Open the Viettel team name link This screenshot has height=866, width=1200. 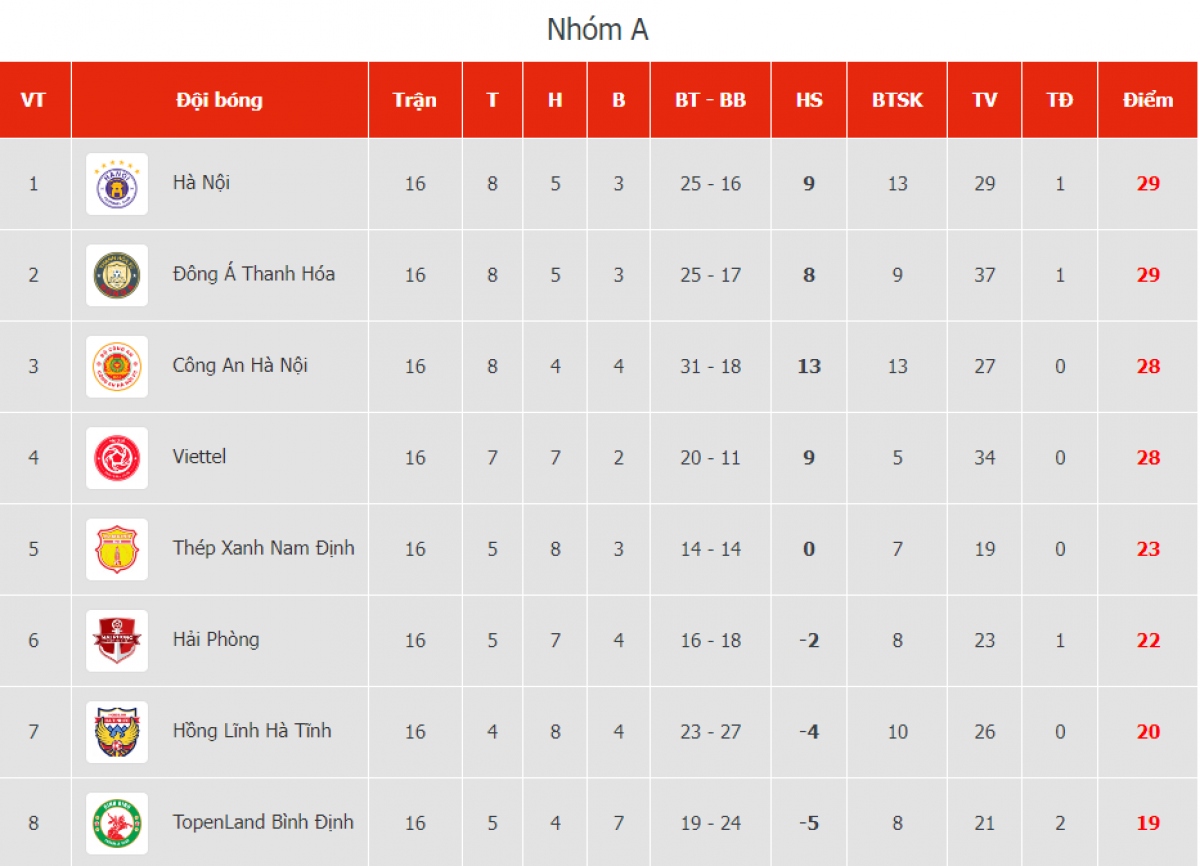[199, 457]
